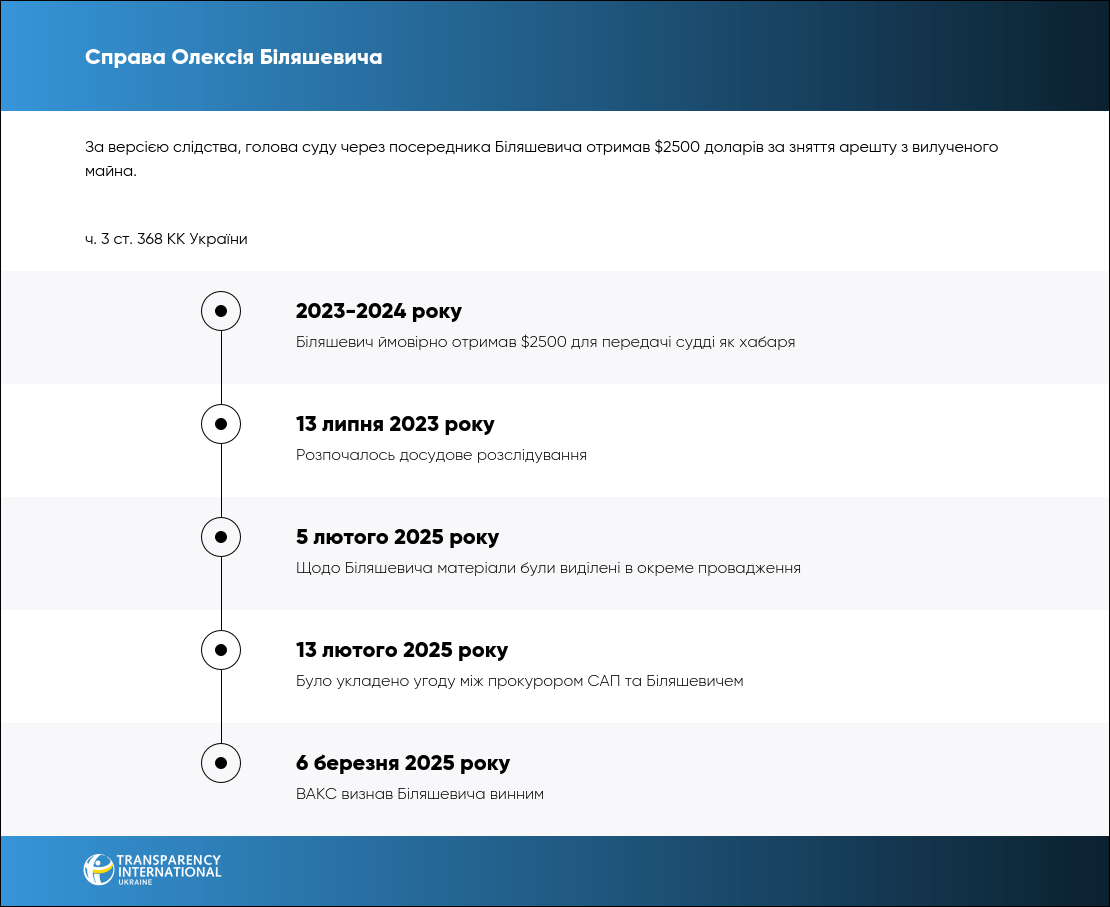The width and height of the screenshot is (1110, 907).
Task: Click 'Було укладено угоду між прокурором САП' text
Action: pyautogui.click(x=520, y=681)
